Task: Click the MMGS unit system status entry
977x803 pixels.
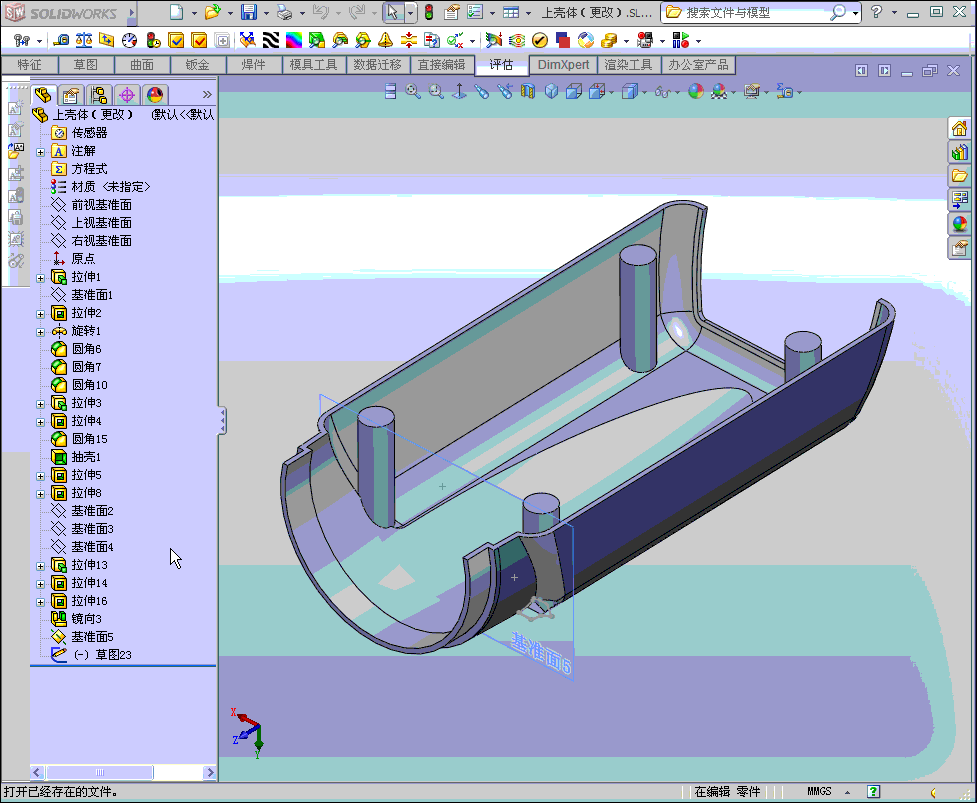Action: click(x=819, y=791)
